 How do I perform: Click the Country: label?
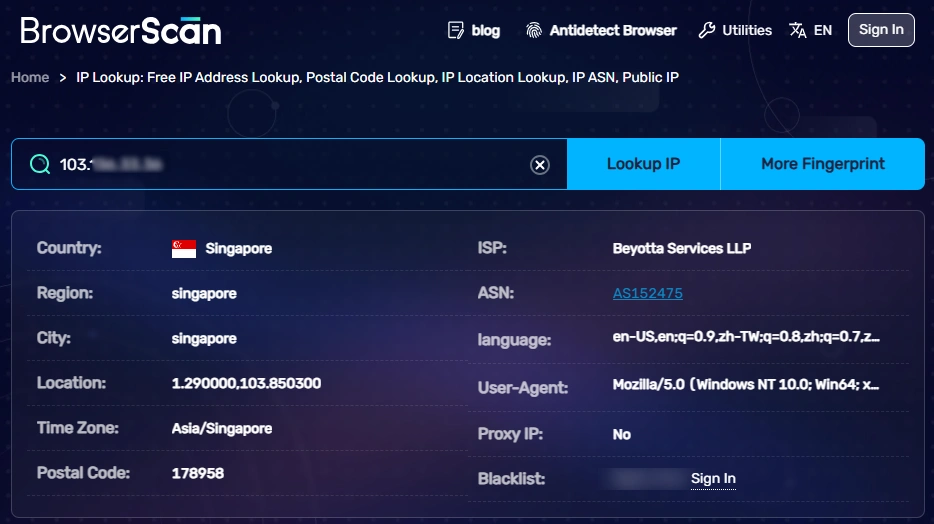[x=69, y=248]
